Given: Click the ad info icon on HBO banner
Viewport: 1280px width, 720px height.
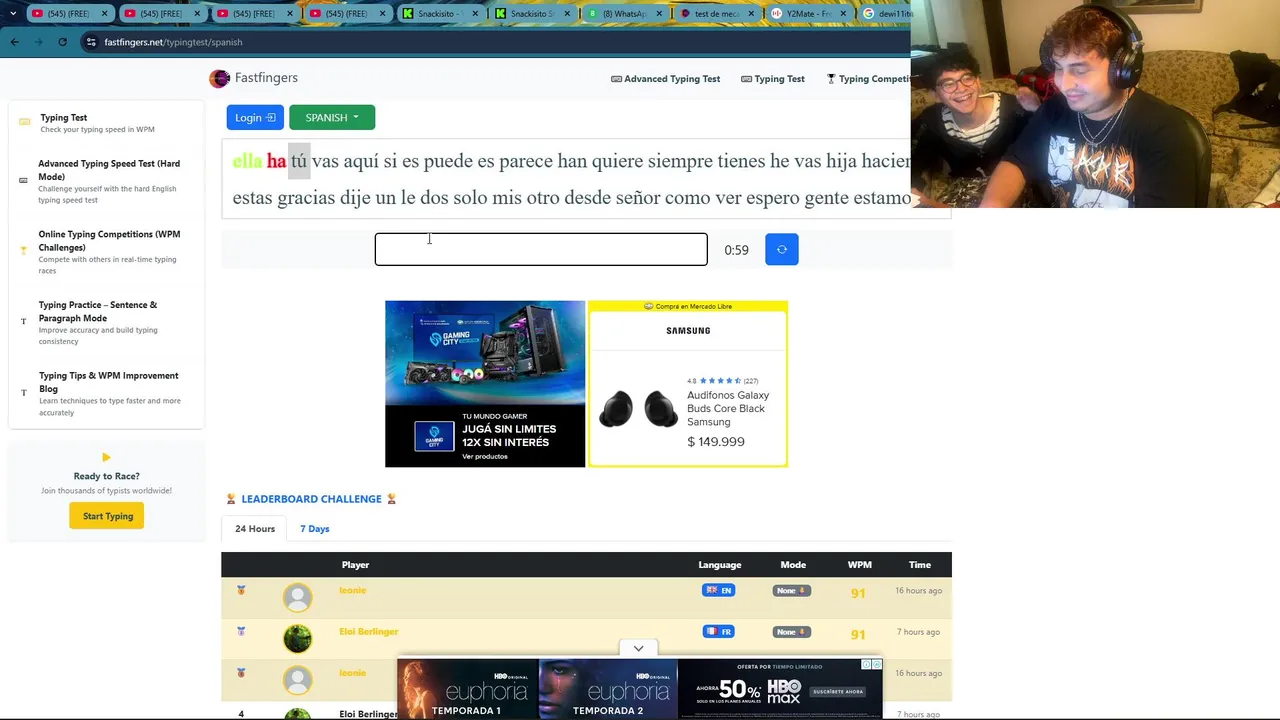Looking at the screenshot, I should point(866,664).
